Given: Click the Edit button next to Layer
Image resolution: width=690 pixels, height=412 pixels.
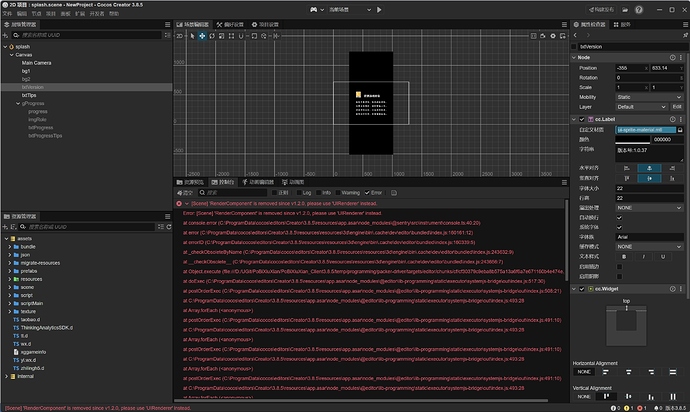Looking at the screenshot, I should (x=677, y=106).
